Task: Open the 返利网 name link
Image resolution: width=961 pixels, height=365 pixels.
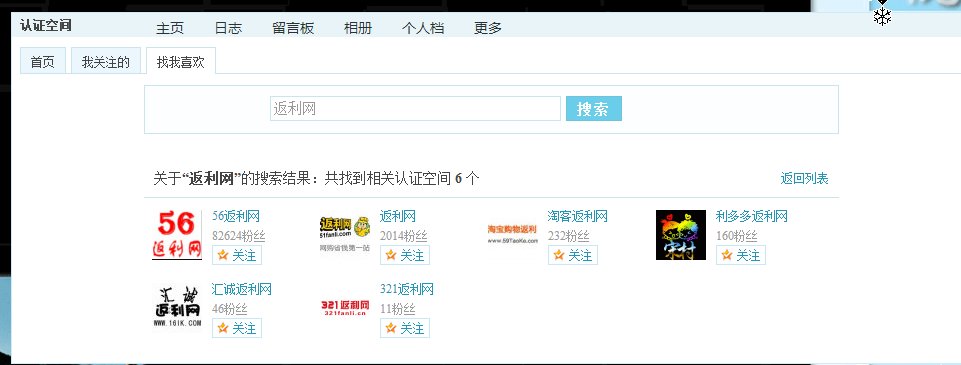Action: point(398,216)
